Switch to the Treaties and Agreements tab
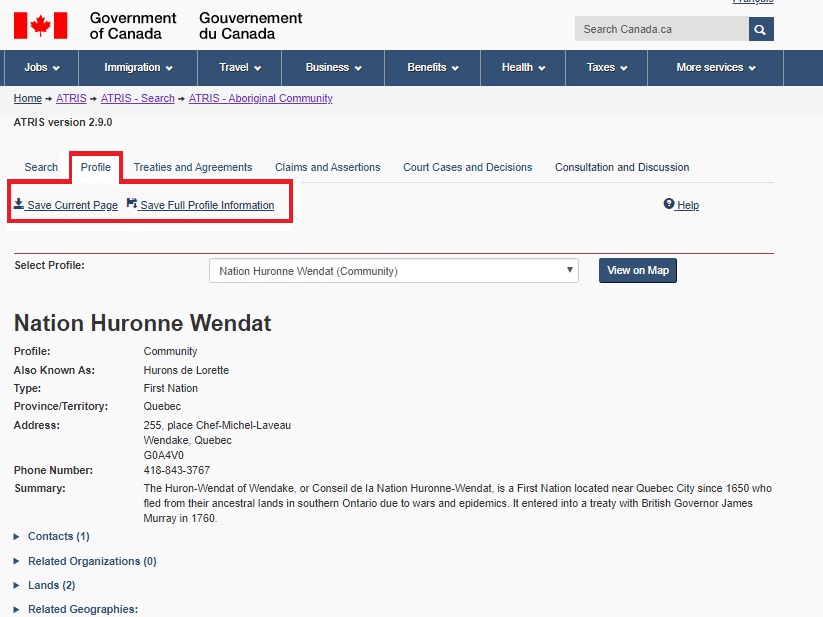This screenshot has width=823, height=617. 193,167
